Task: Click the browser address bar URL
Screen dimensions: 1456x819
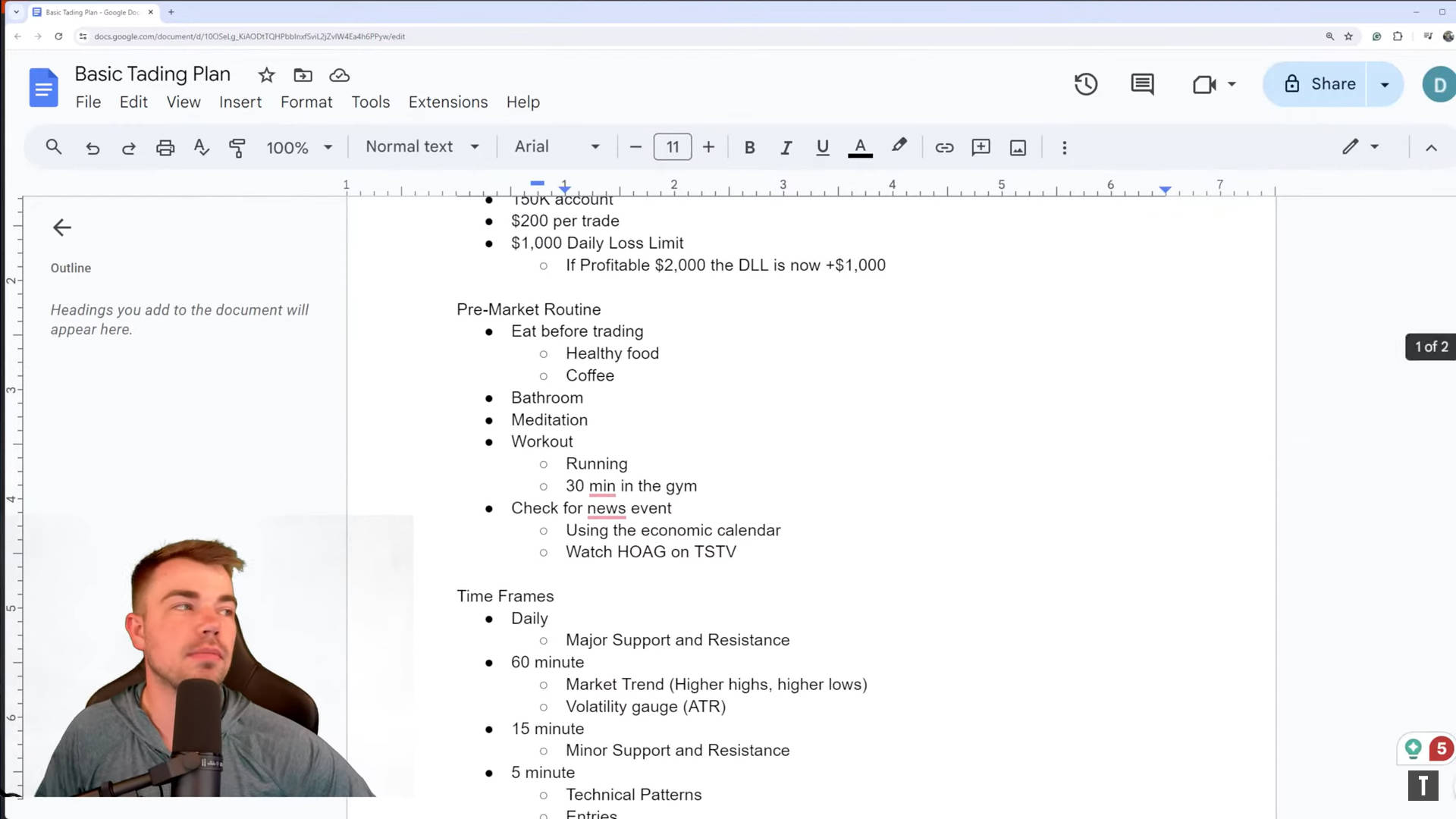Action: [249, 36]
